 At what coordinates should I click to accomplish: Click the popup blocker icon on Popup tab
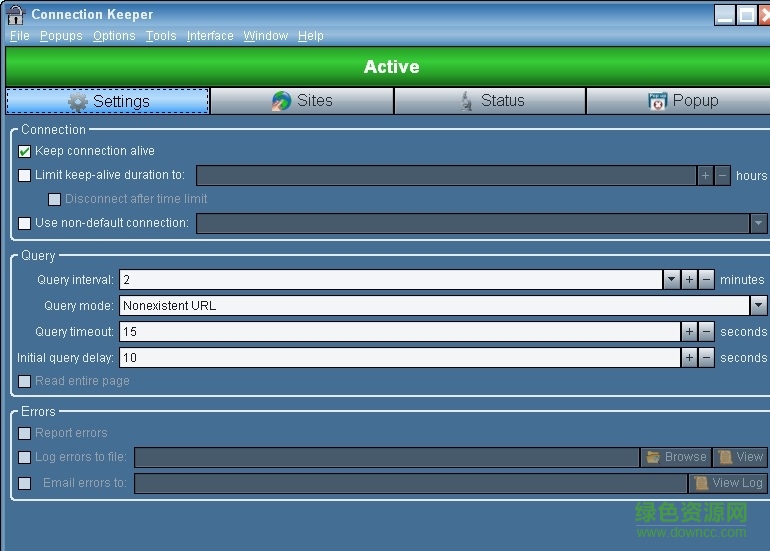click(657, 101)
